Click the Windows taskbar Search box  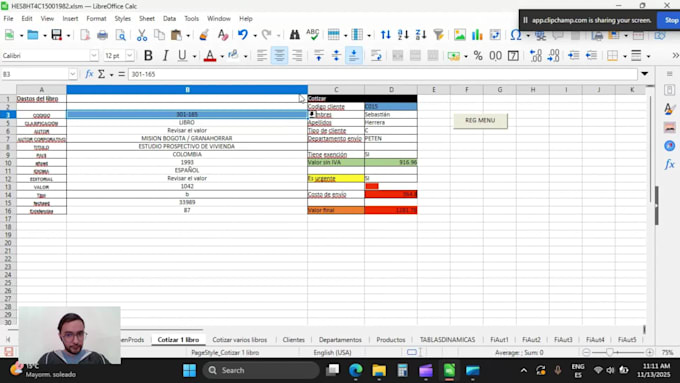261,370
